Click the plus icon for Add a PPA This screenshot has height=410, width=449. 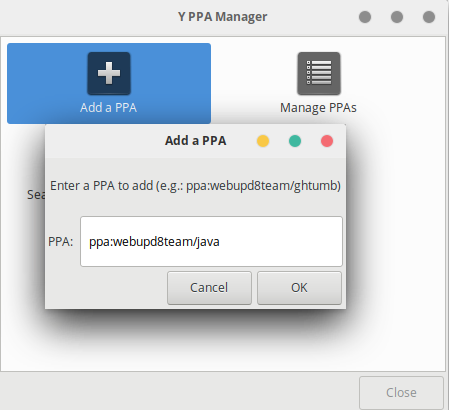[109, 74]
